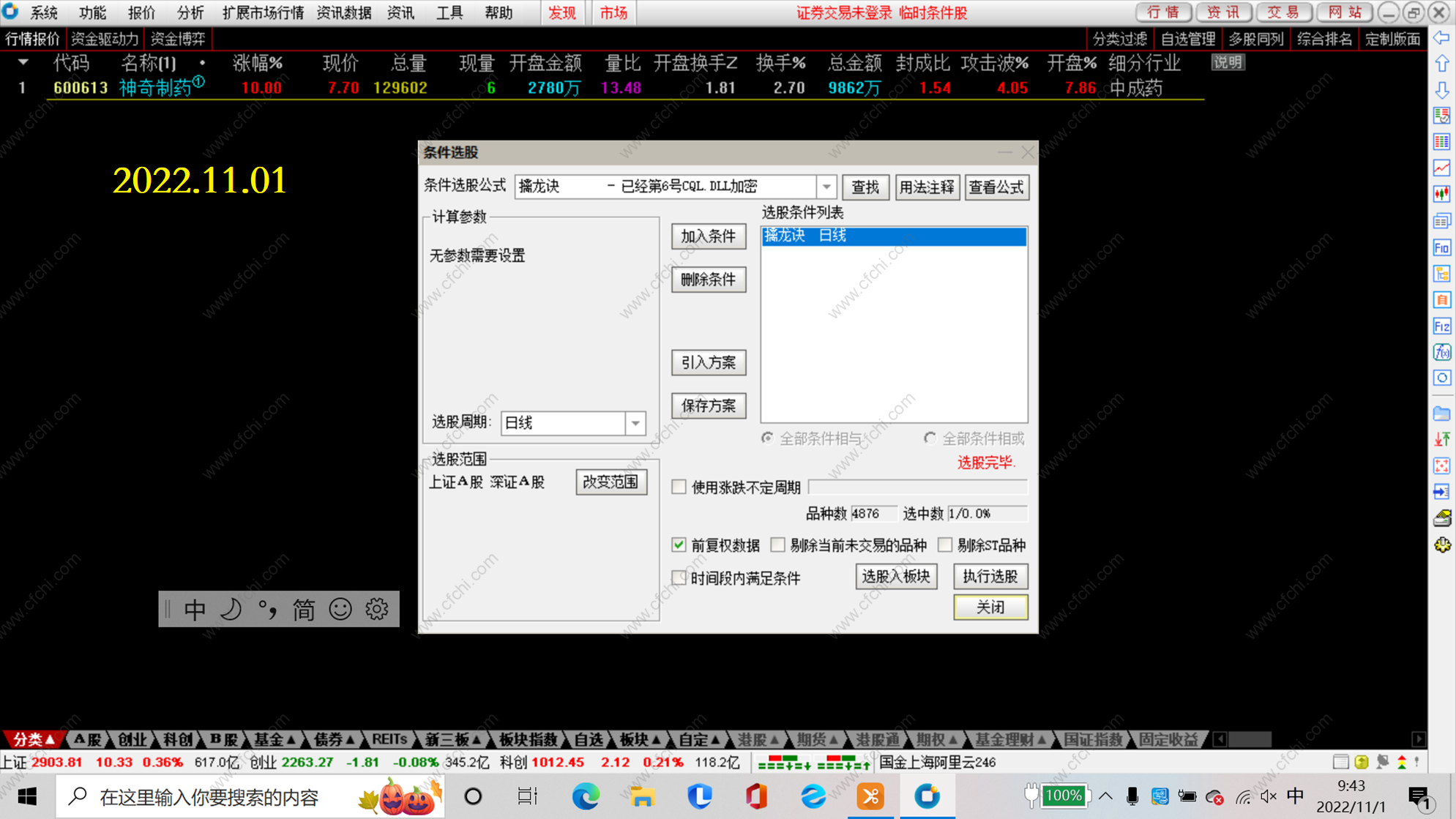Click the 改变范围 button

point(611,482)
